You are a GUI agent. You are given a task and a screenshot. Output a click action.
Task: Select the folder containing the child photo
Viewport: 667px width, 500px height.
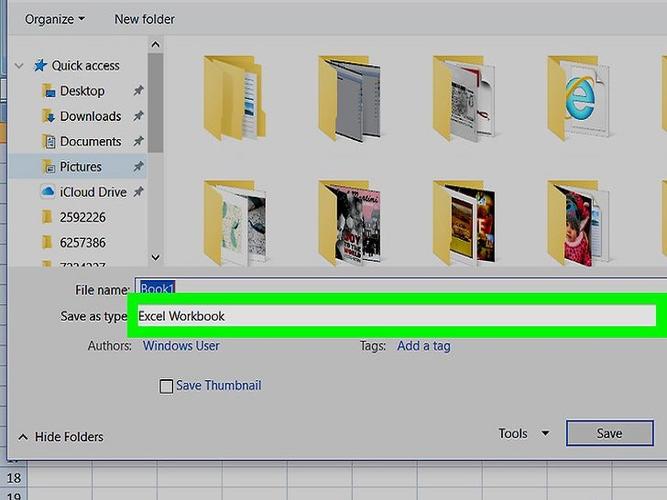pos(579,223)
